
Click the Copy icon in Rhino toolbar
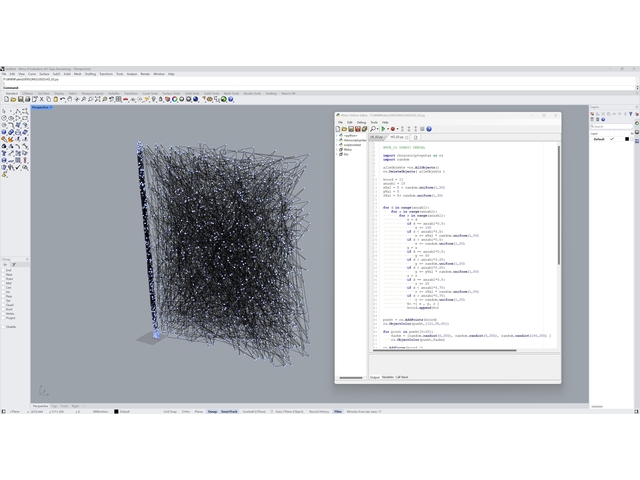pyautogui.click(x=48, y=99)
